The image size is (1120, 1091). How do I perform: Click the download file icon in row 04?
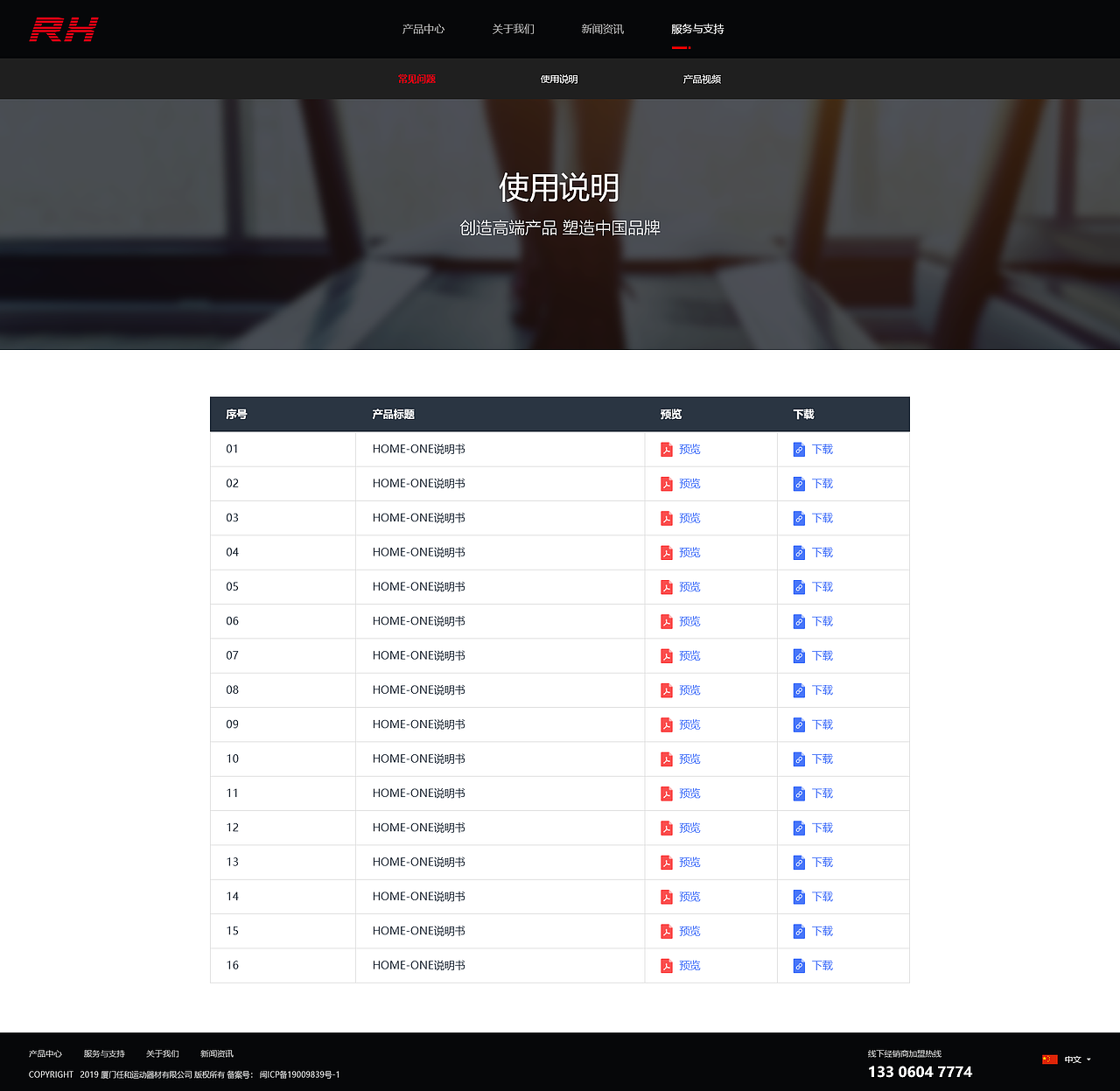799,552
